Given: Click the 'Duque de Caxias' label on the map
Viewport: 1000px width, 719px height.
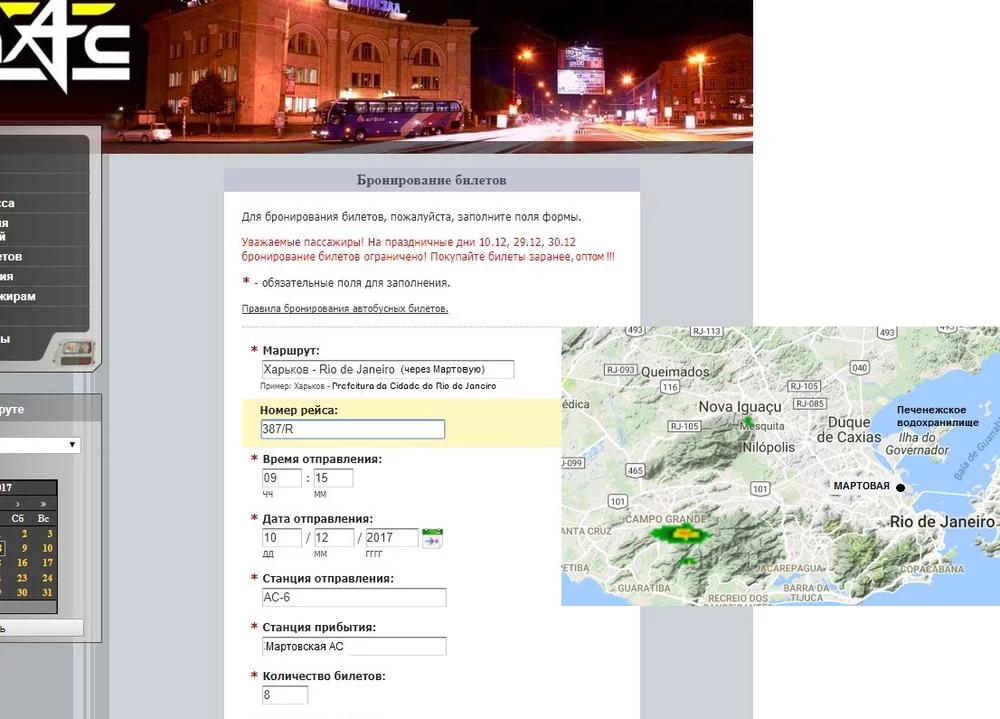Looking at the screenshot, I should point(849,429).
